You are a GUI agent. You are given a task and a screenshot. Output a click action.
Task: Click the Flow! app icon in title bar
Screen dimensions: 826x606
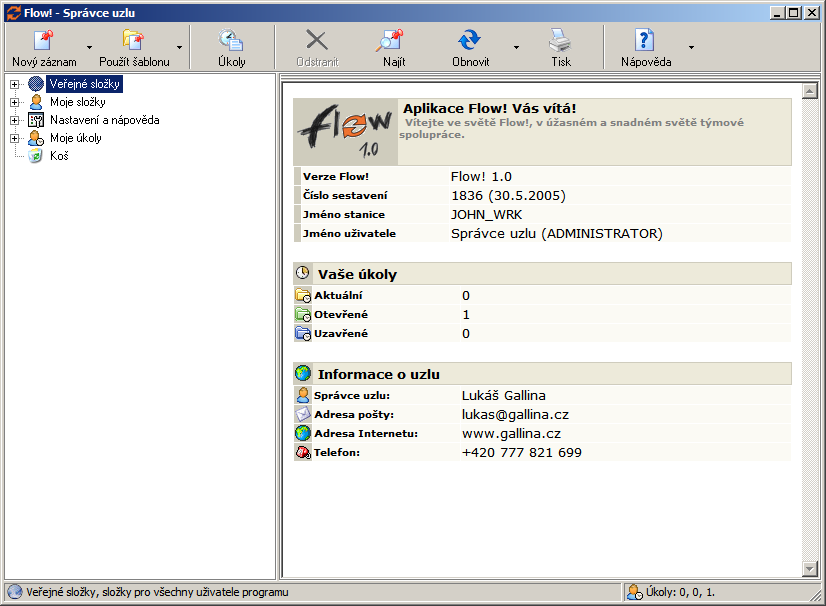coord(14,13)
